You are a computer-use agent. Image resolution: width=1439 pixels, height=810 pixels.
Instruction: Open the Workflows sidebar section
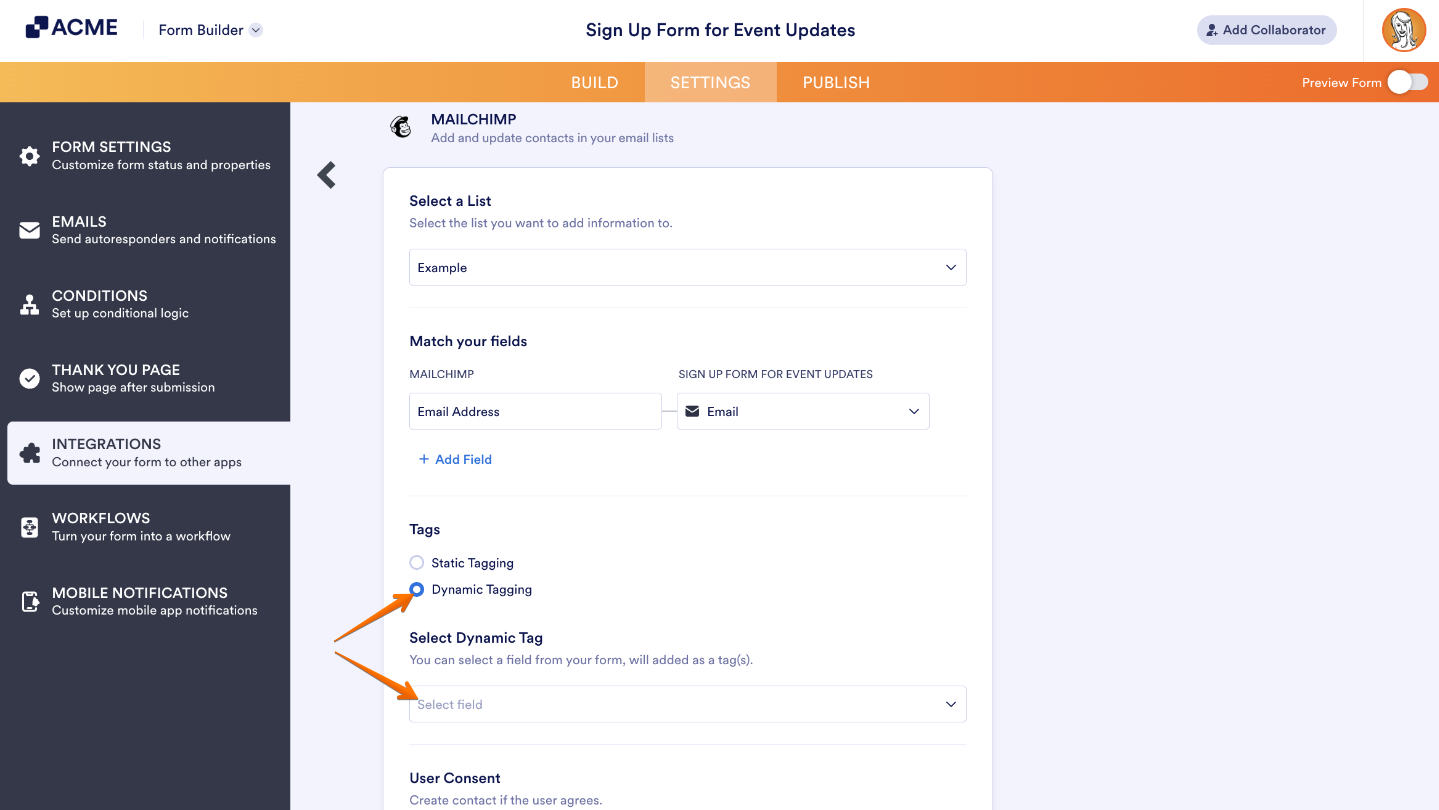coord(29,526)
